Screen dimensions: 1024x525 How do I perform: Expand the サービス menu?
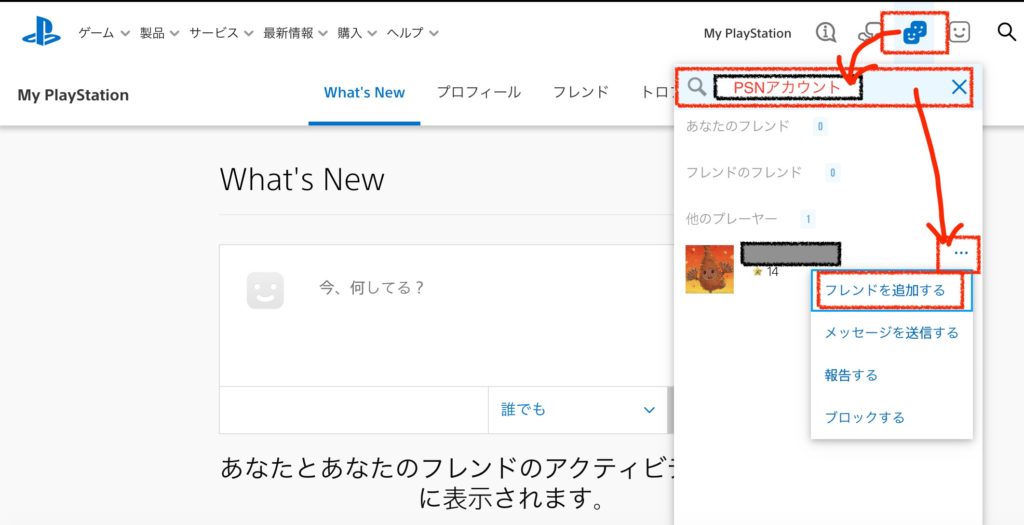click(221, 33)
